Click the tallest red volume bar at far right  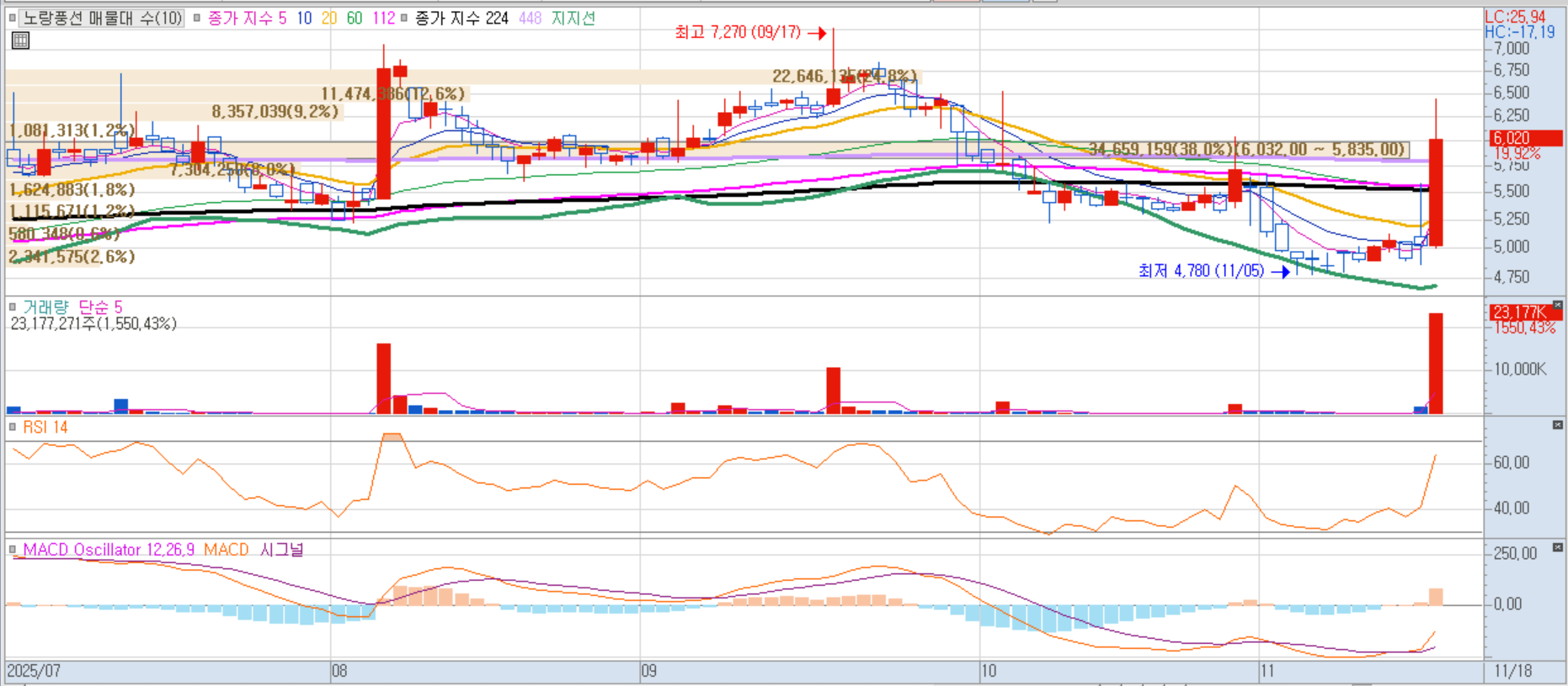(x=1436, y=363)
